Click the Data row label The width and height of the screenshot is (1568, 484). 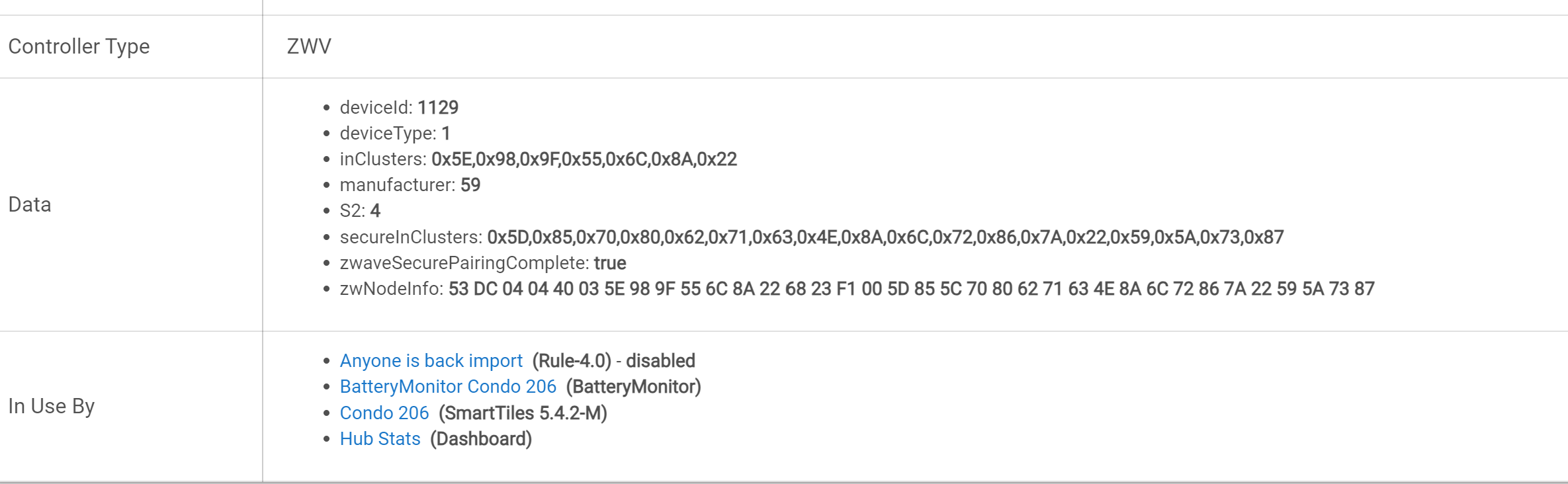click(30, 205)
